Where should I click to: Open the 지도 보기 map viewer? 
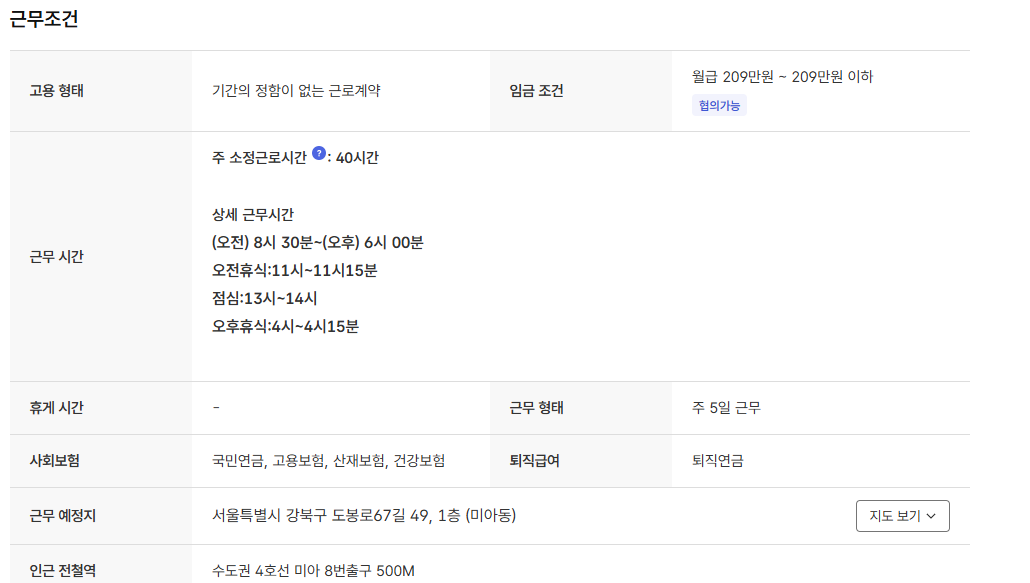pos(895,516)
